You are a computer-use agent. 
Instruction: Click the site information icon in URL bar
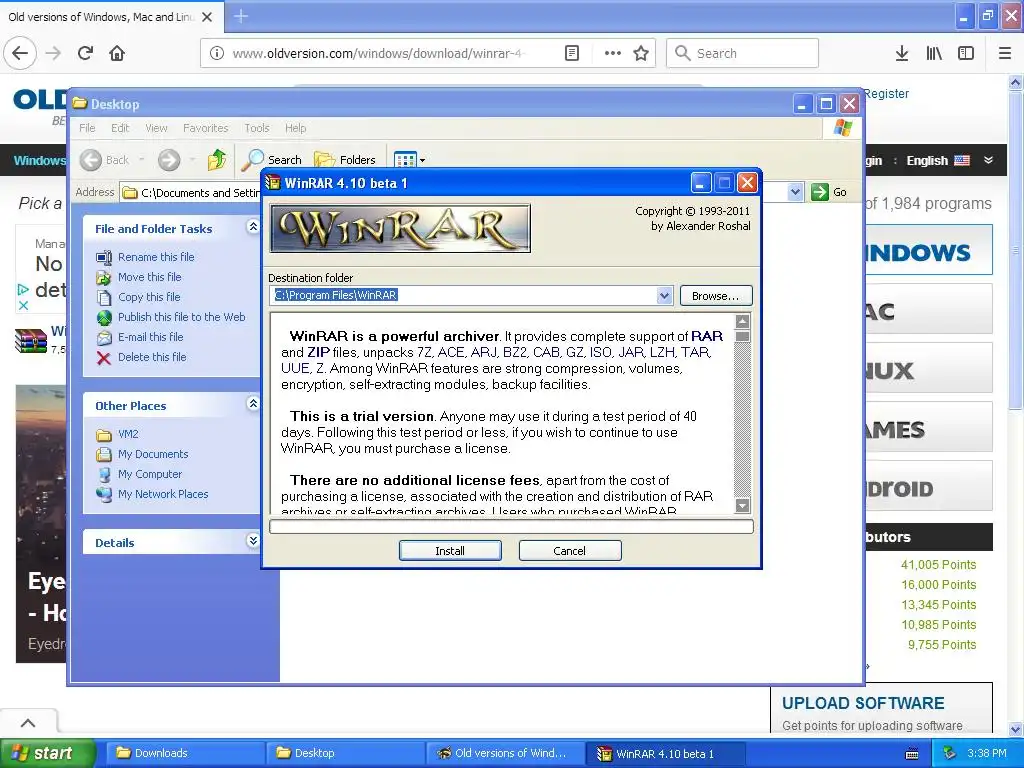tap(217, 53)
